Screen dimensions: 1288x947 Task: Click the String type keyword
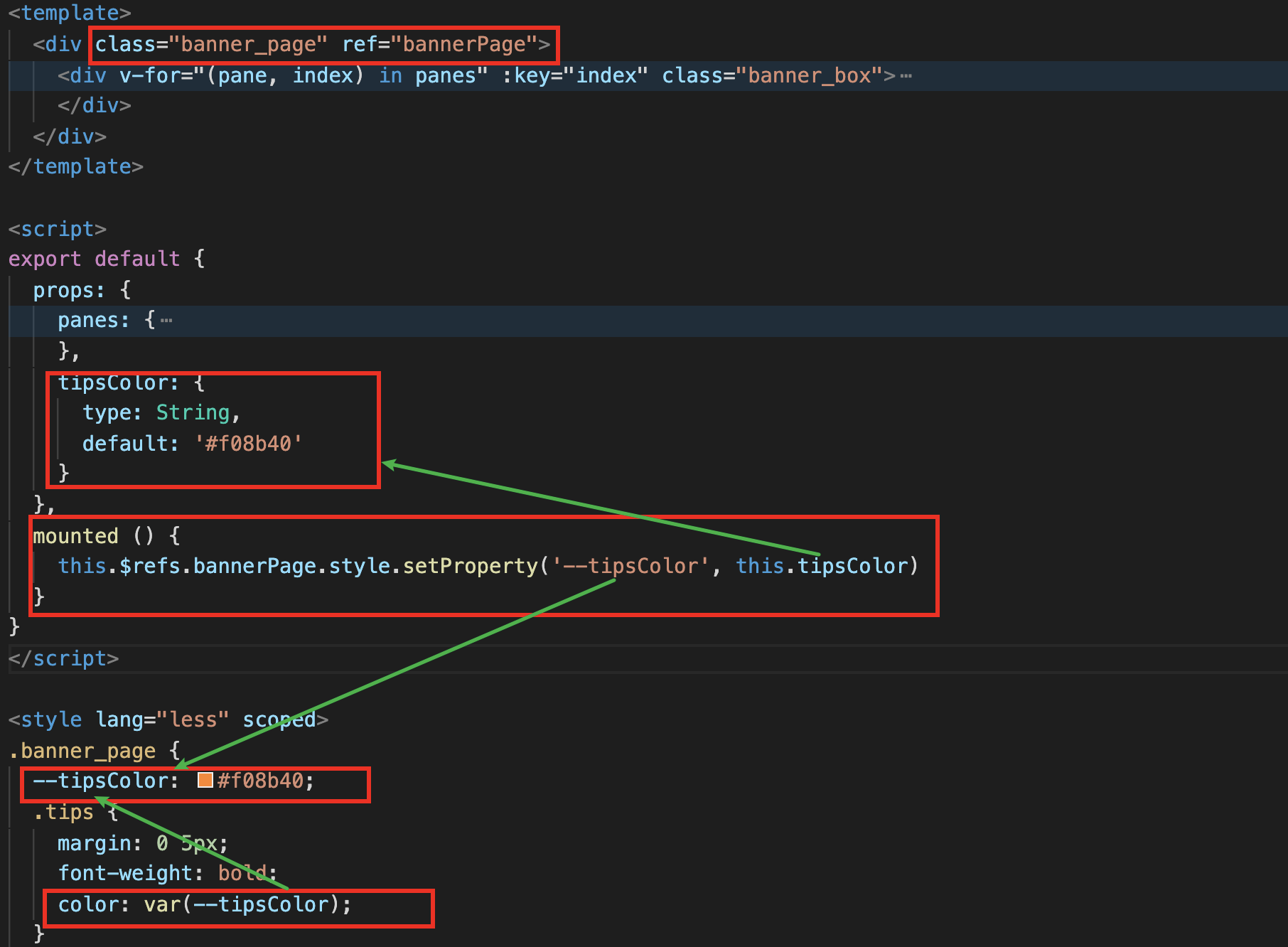(x=192, y=412)
